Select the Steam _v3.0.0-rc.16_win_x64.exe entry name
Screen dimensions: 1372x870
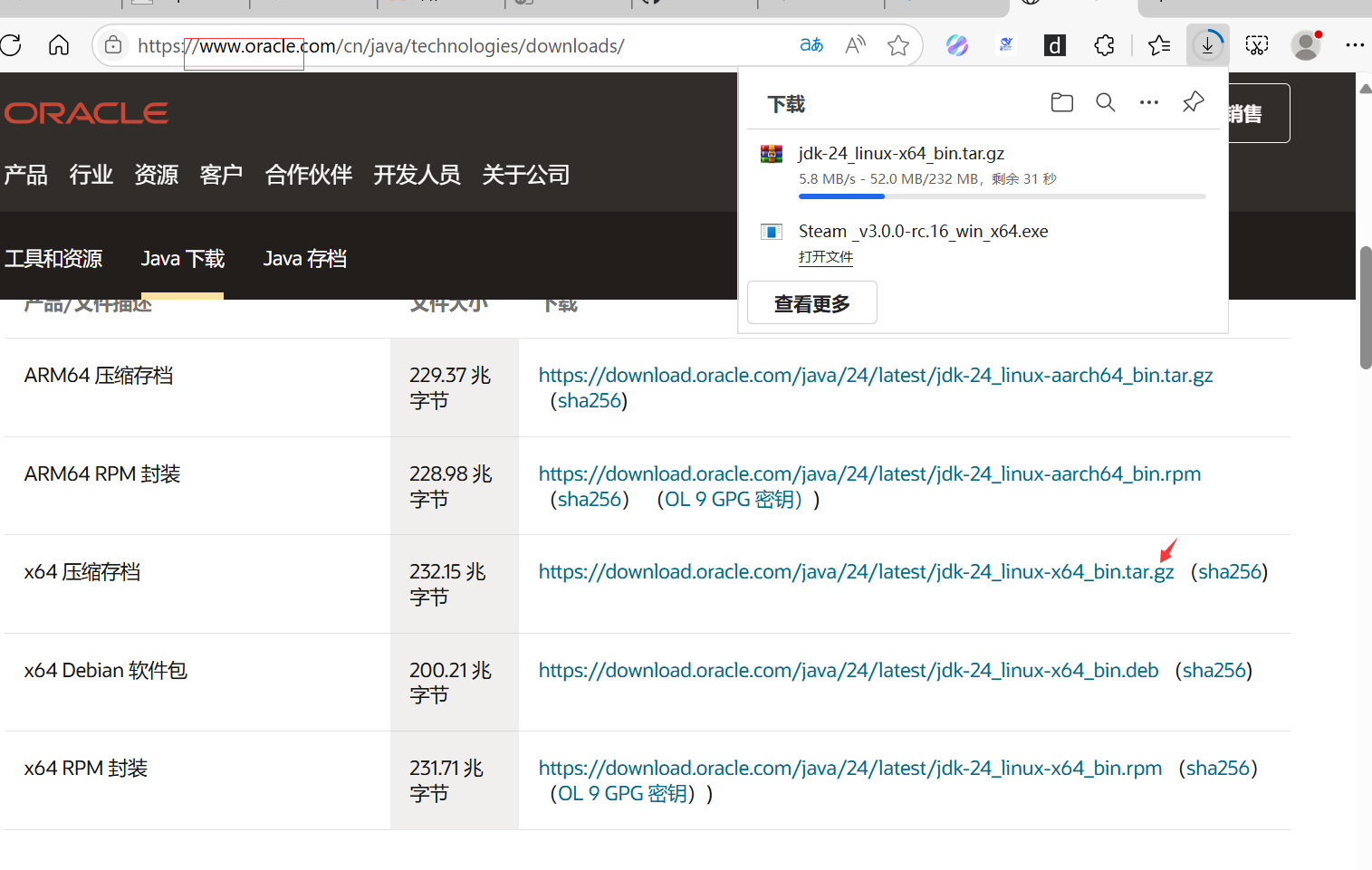coord(923,232)
